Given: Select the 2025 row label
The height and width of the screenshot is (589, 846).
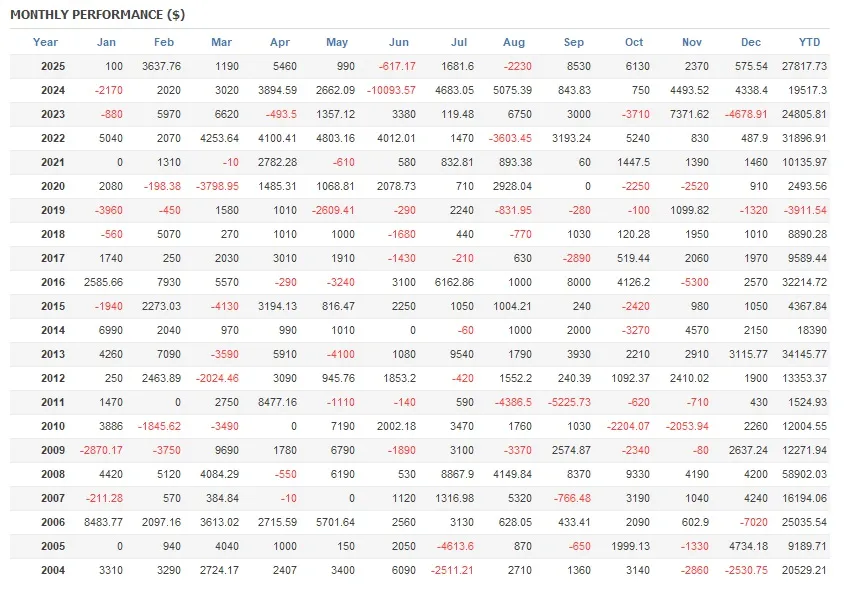Looking at the screenshot, I should tap(53, 66).
